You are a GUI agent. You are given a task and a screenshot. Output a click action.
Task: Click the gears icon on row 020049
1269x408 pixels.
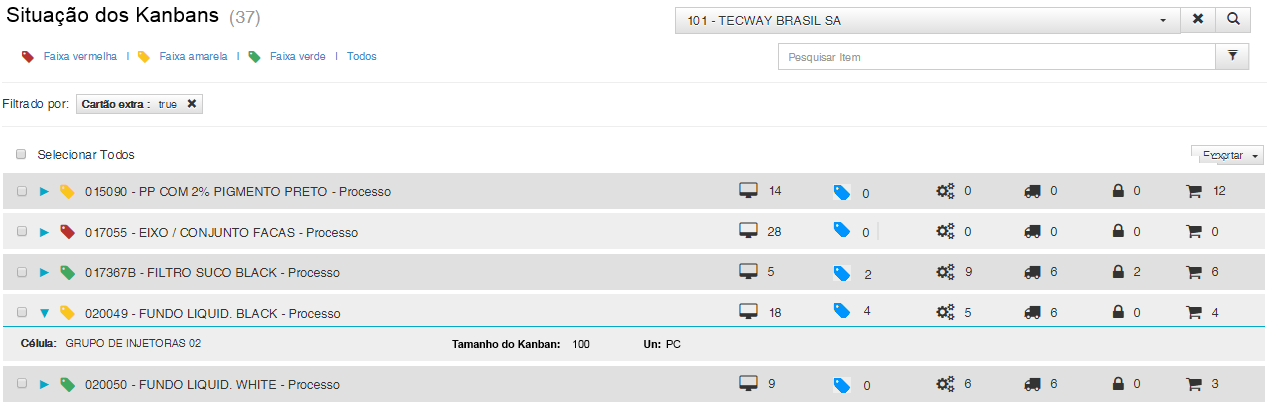coord(945,312)
